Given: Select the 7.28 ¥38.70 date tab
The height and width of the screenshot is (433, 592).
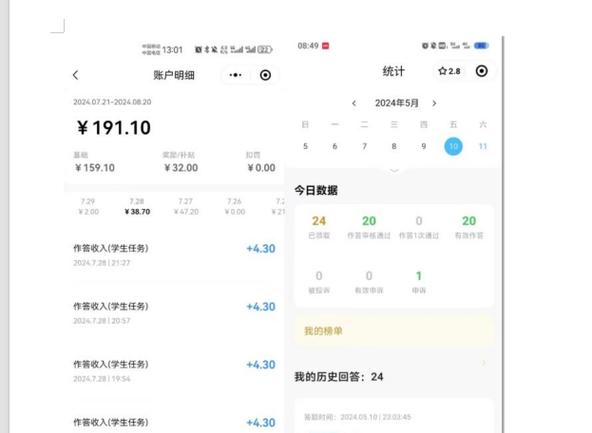Looking at the screenshot, I should point(137,206).
